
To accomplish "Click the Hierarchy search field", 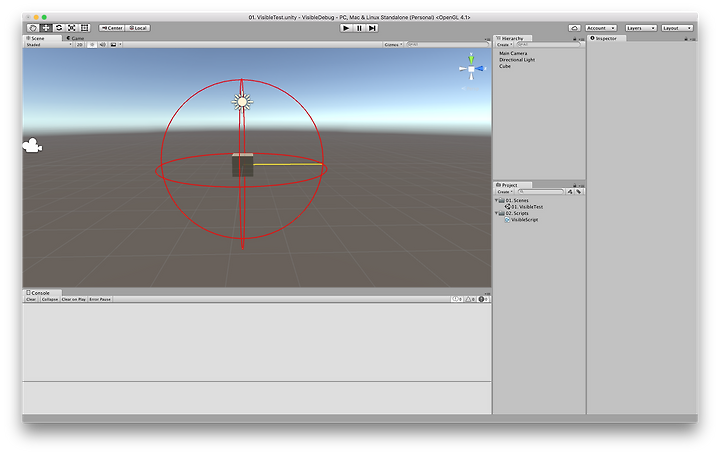I will [549, 45].
